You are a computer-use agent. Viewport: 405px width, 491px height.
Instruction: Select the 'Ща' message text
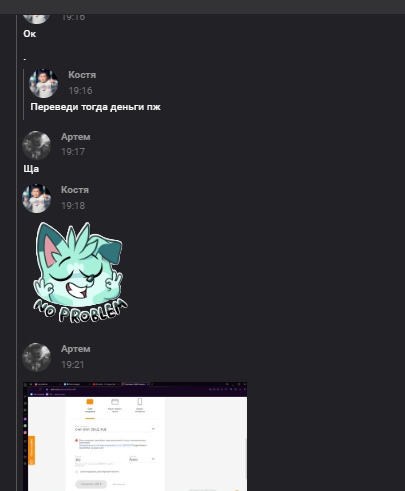[31, 169]
